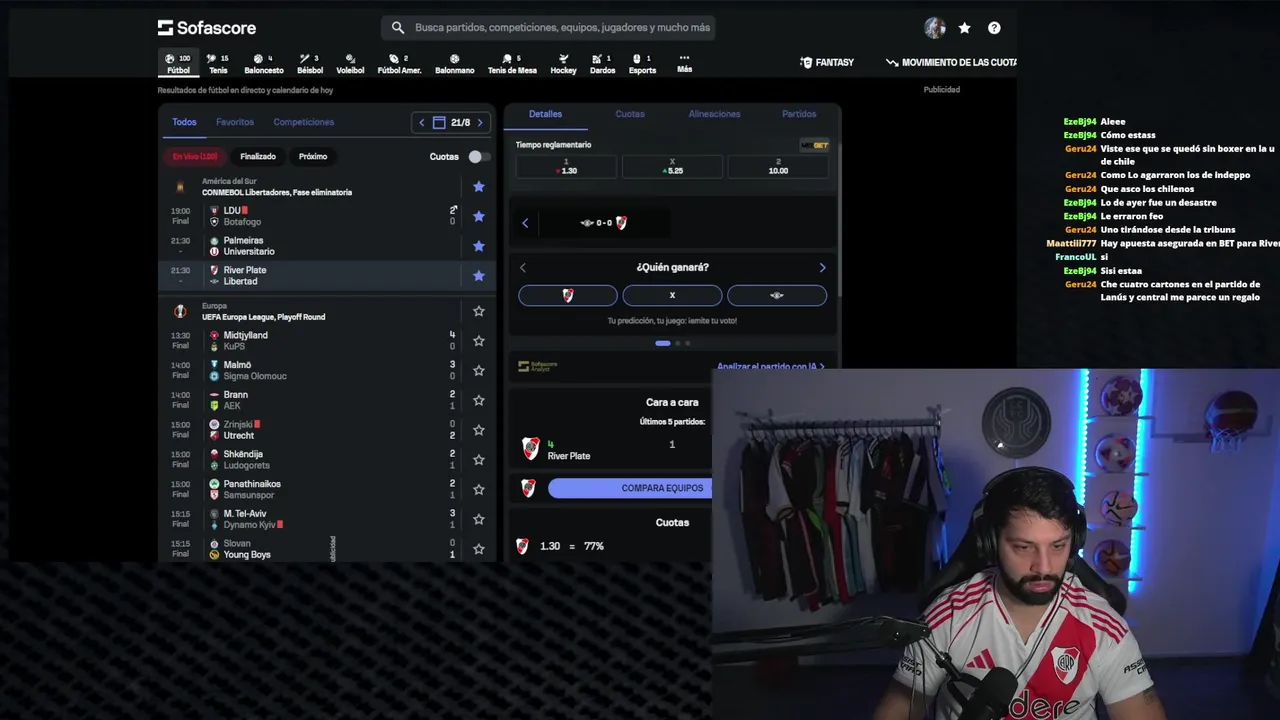The height and width of the screenshot is (720, 1280).
Task: Switch to the Partidos tab
Action: [799, 114]
